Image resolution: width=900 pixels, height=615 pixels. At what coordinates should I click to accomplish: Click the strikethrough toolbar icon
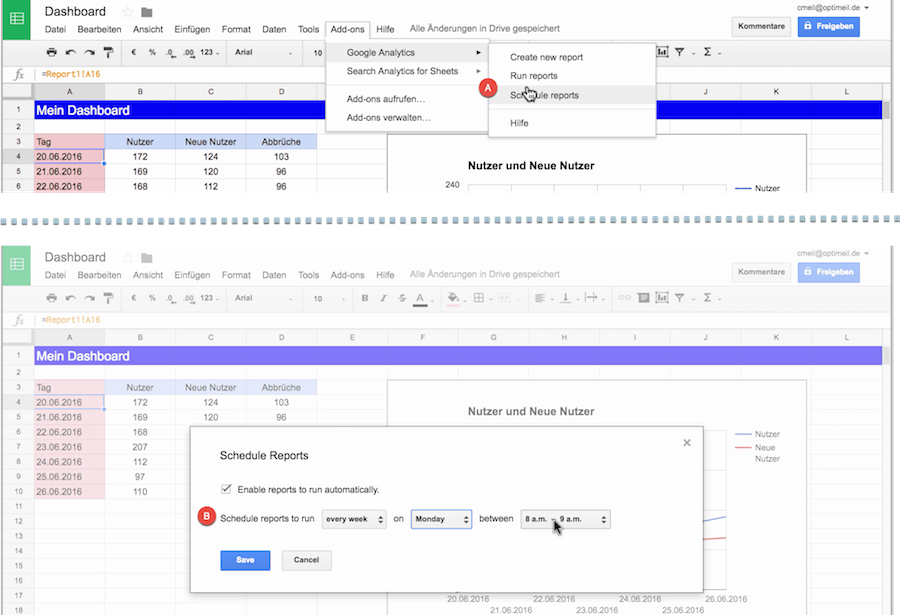coord(401,298)
